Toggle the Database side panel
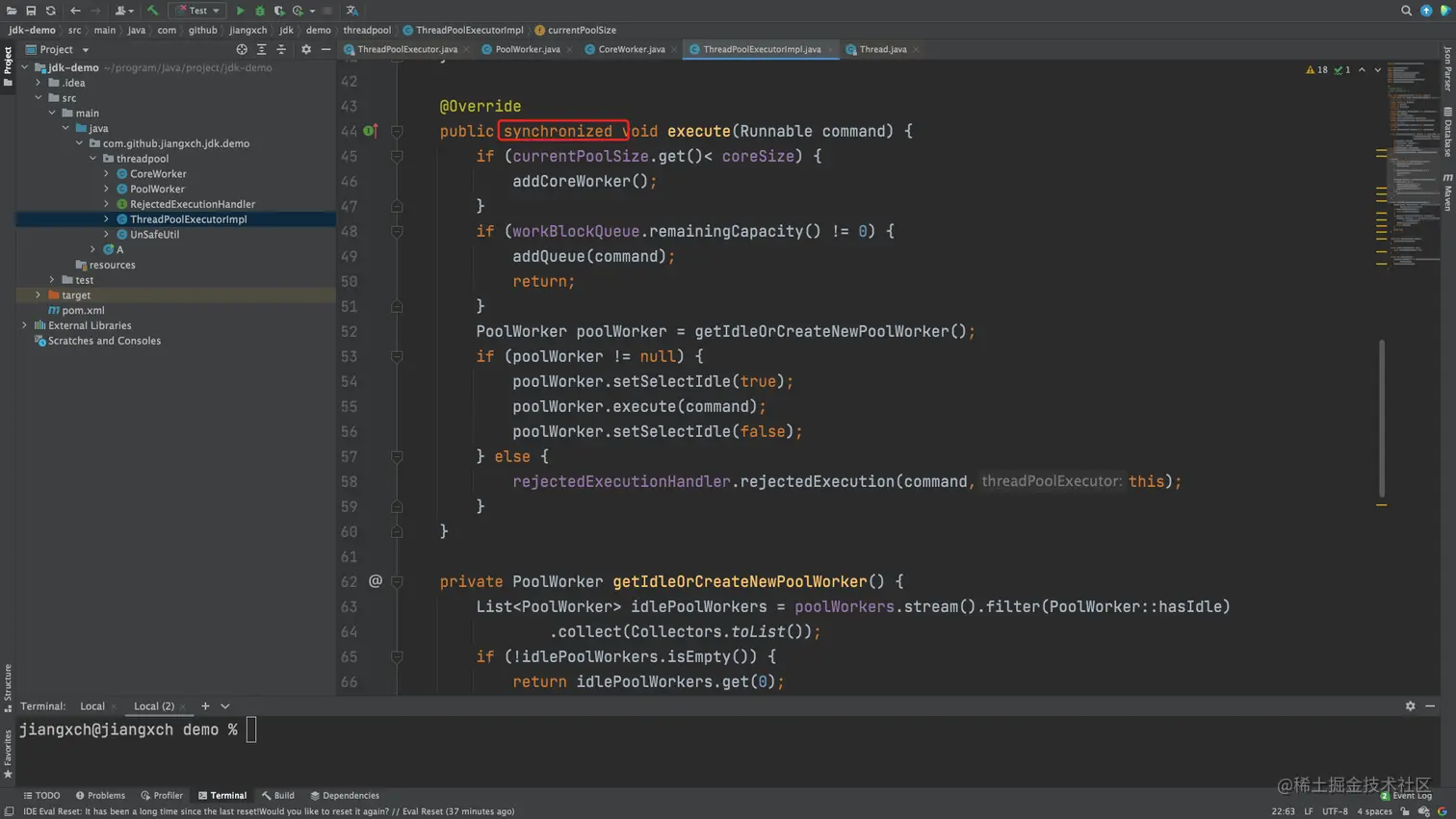The height and width of the screenshot is (819, 1456). [1447, 131]
